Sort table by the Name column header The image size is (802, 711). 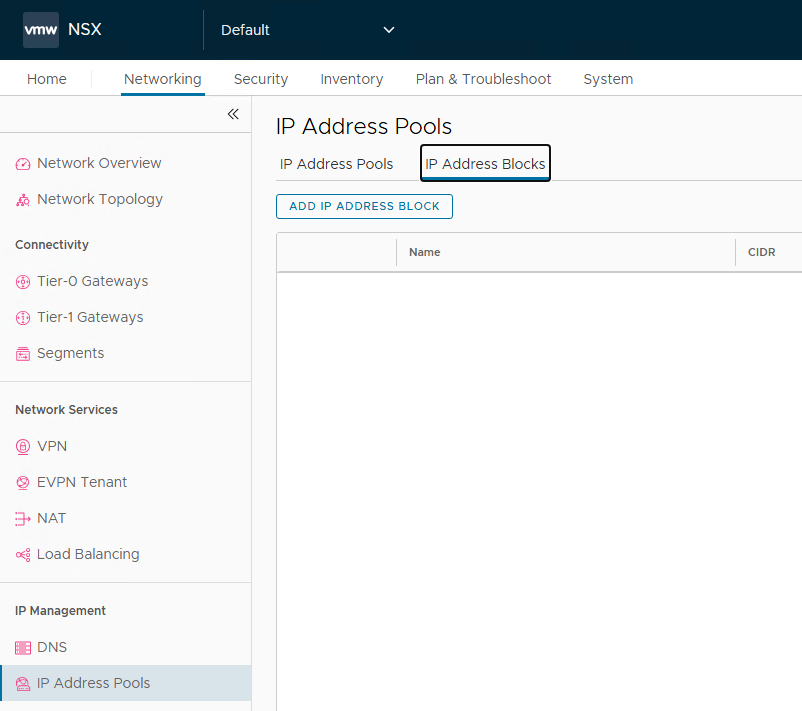coord(425,252)
